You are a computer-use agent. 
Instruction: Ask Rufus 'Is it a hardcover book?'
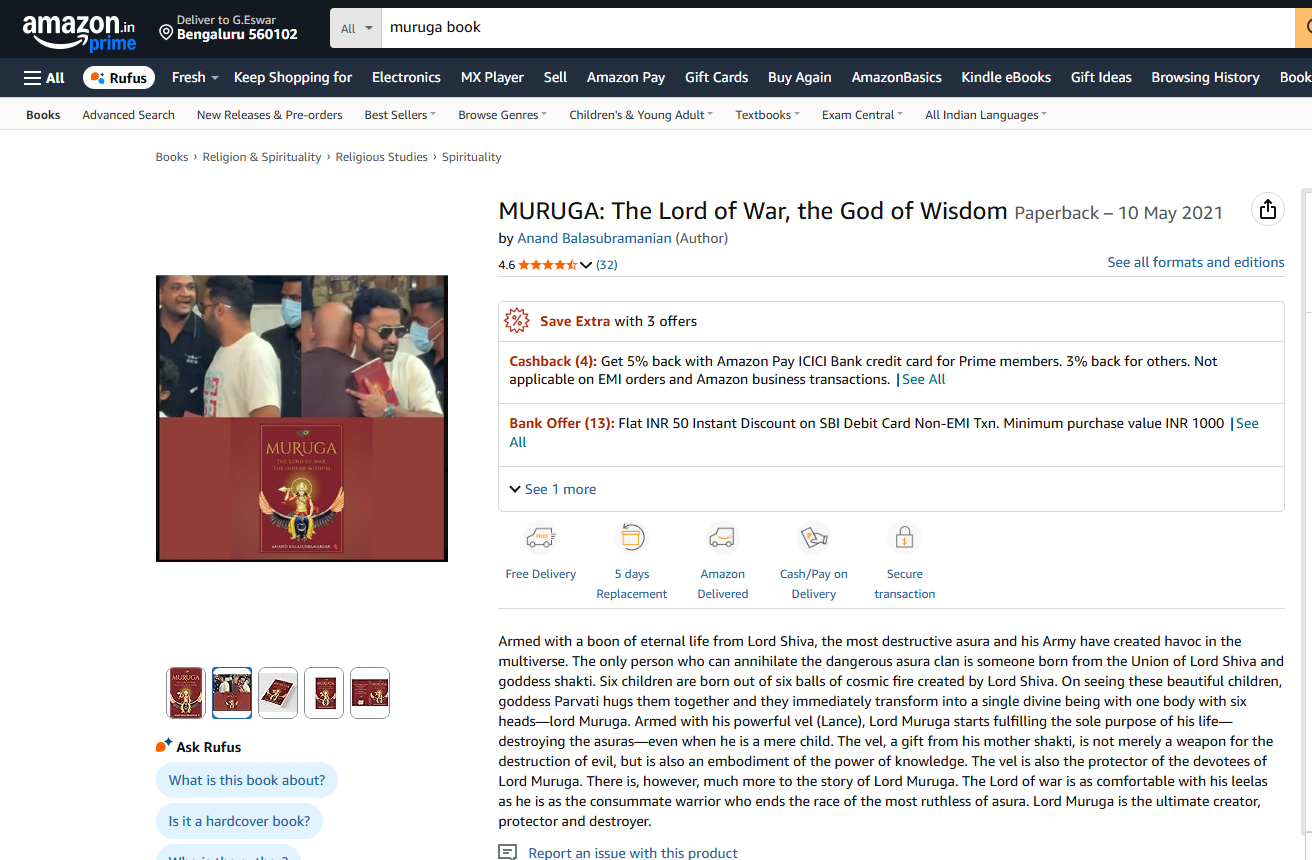point(239,821)
